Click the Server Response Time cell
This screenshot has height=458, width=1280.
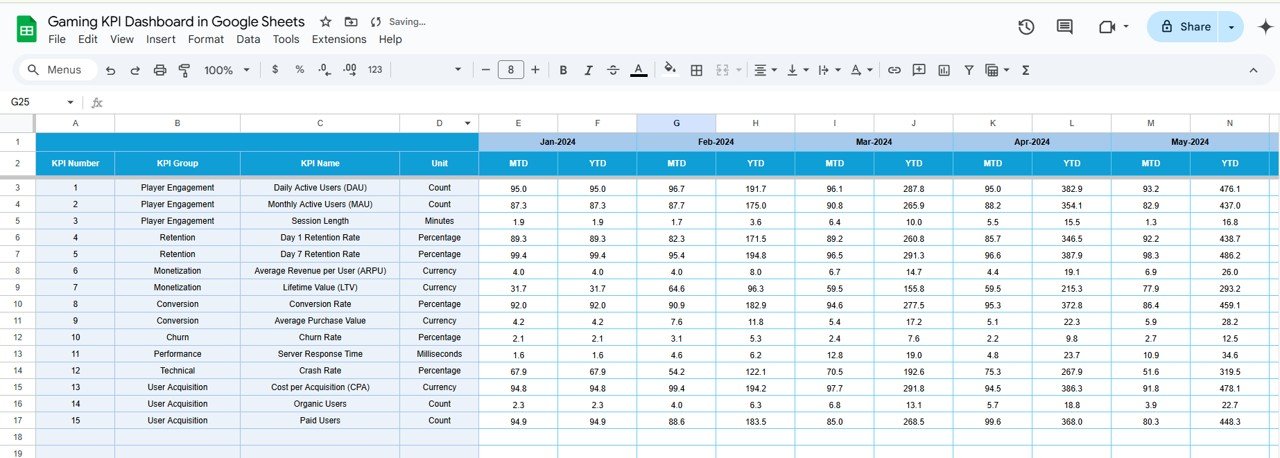coord(320,354)
